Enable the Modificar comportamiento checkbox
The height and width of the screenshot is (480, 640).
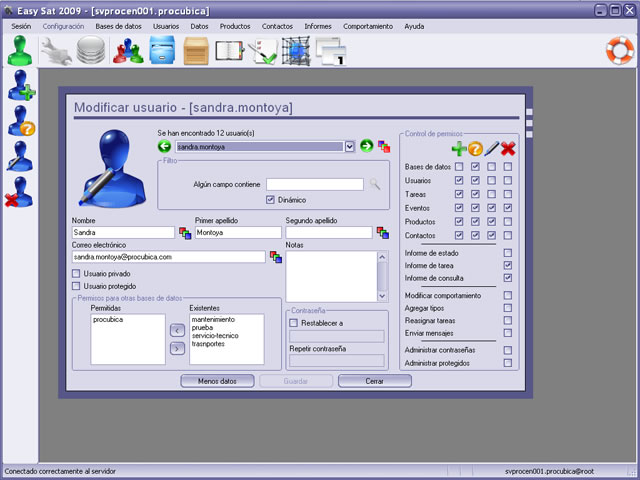(x=508, y=295)
